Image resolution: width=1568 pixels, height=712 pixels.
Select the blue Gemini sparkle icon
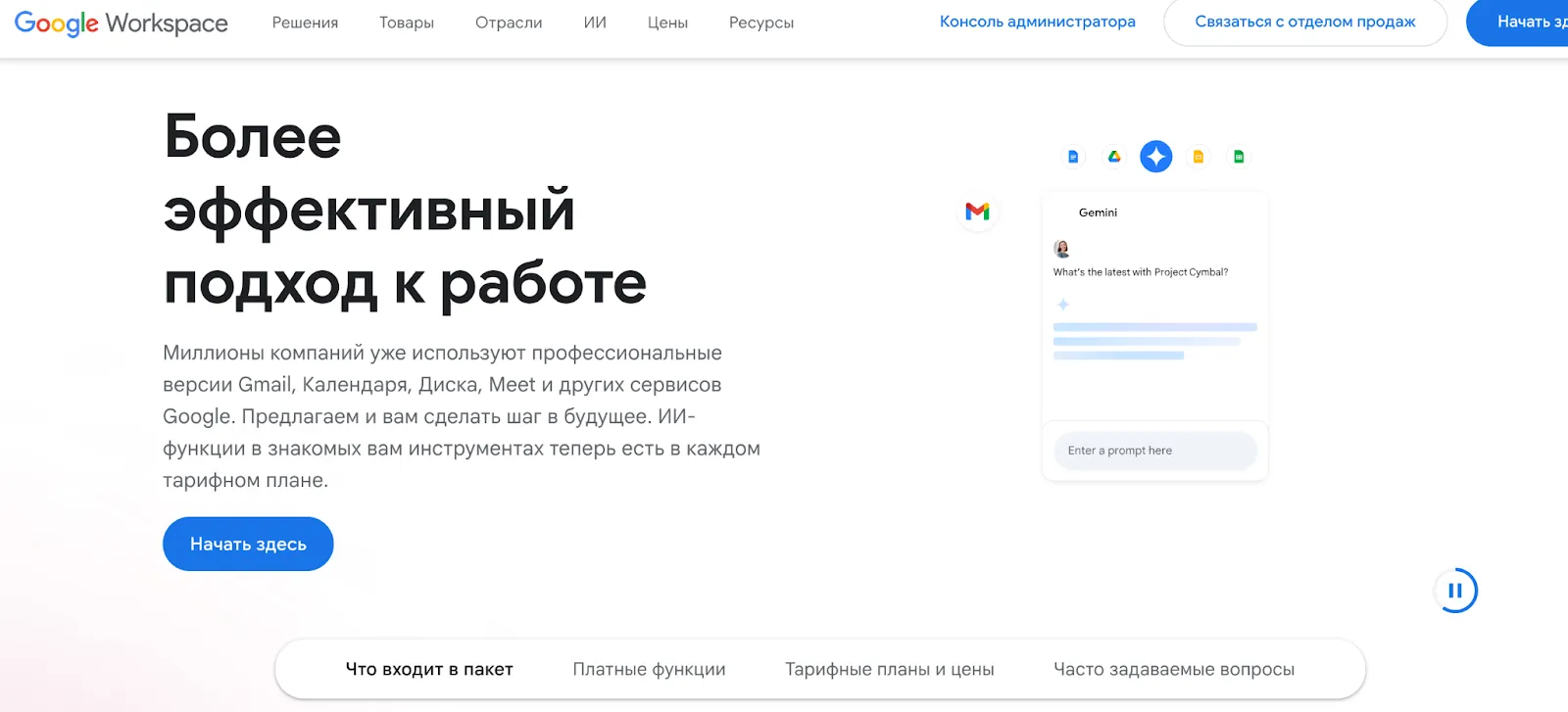1156,157
